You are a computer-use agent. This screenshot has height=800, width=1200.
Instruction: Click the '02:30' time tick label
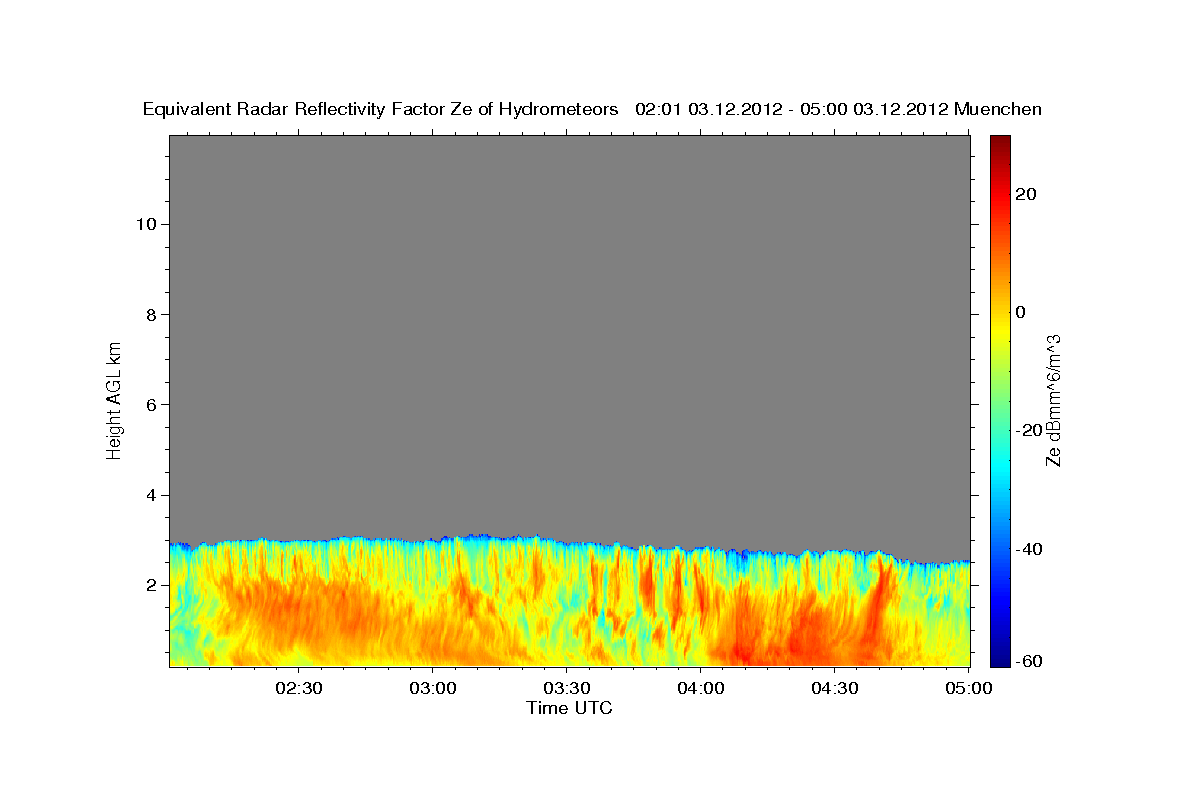click(298, 688)
